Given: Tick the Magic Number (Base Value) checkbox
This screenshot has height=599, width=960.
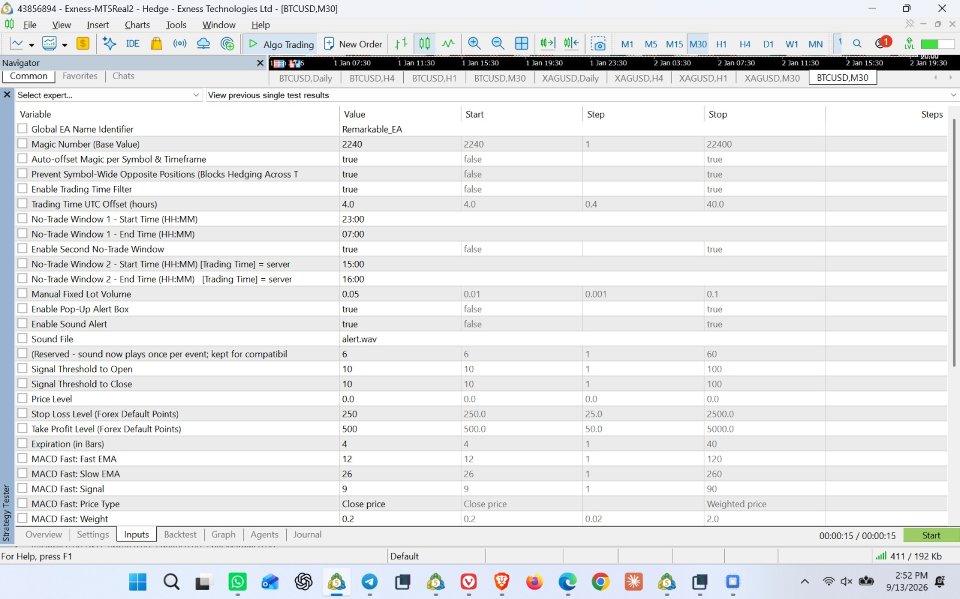Looking at the screenshot, I should pyautogui.click(x=23, y=143).
